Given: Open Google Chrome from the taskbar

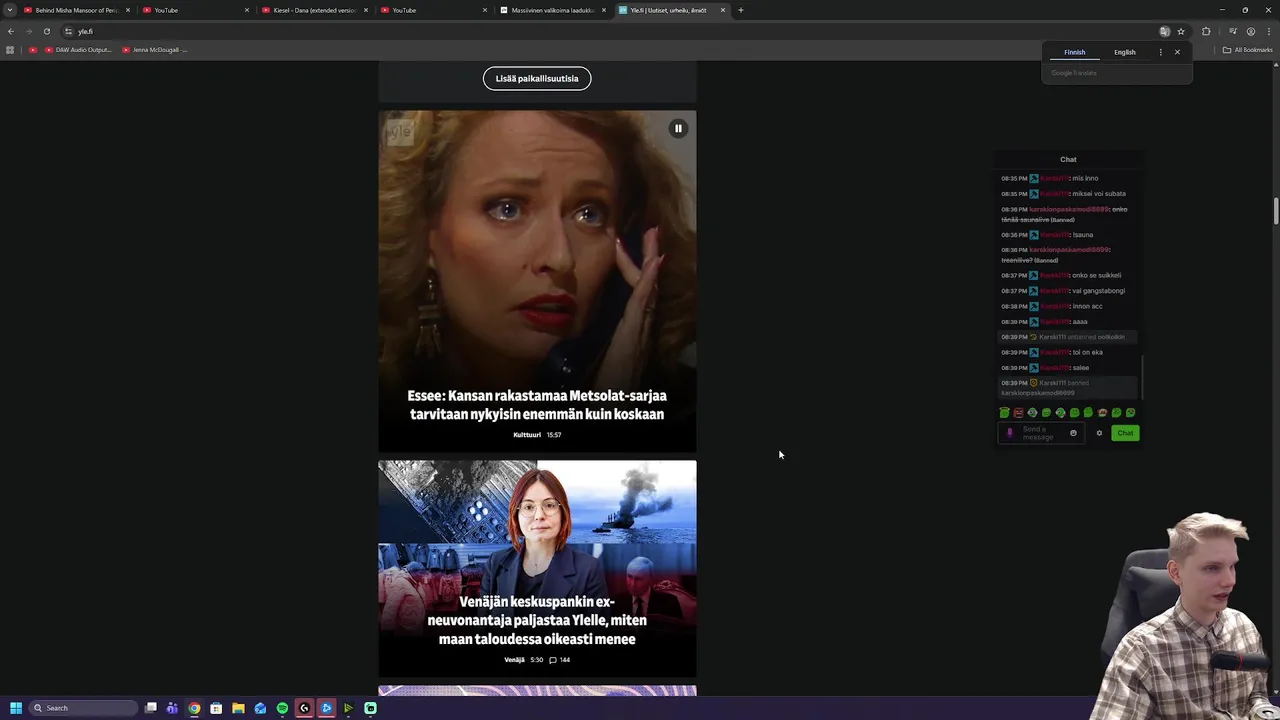Looking at the screenshot, I should point(194,708).
